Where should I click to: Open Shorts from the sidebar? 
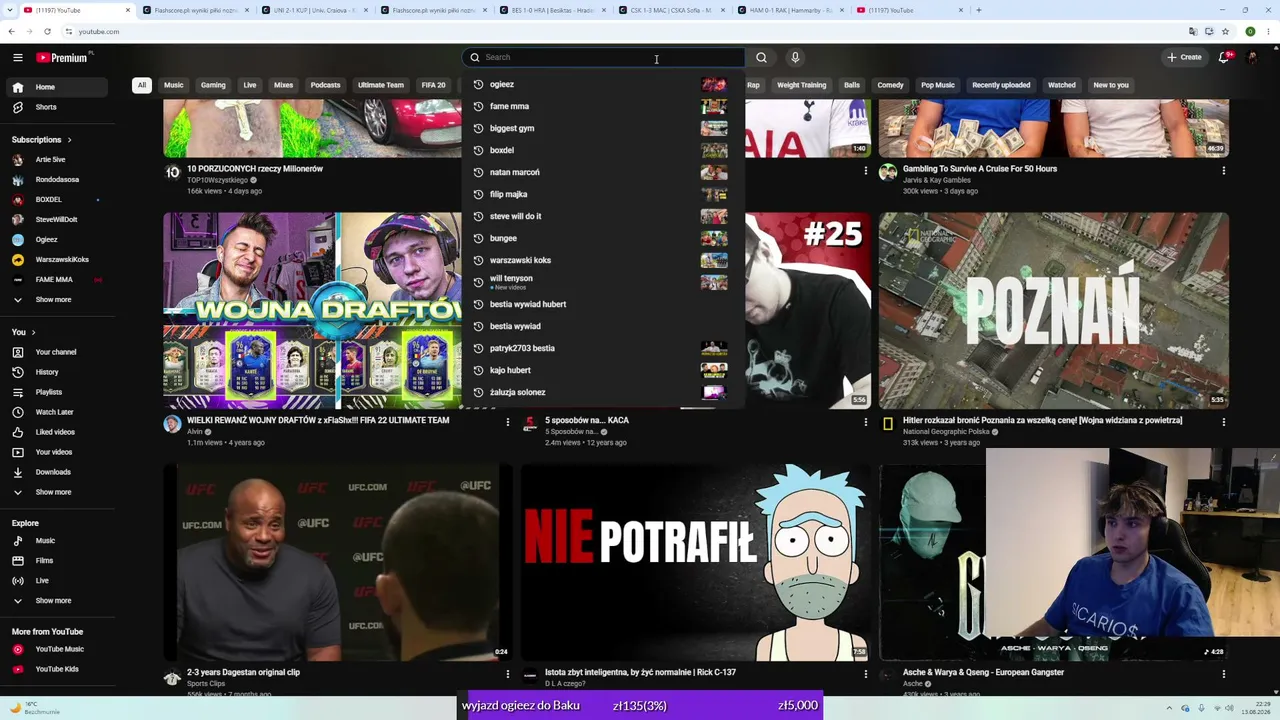57,107
